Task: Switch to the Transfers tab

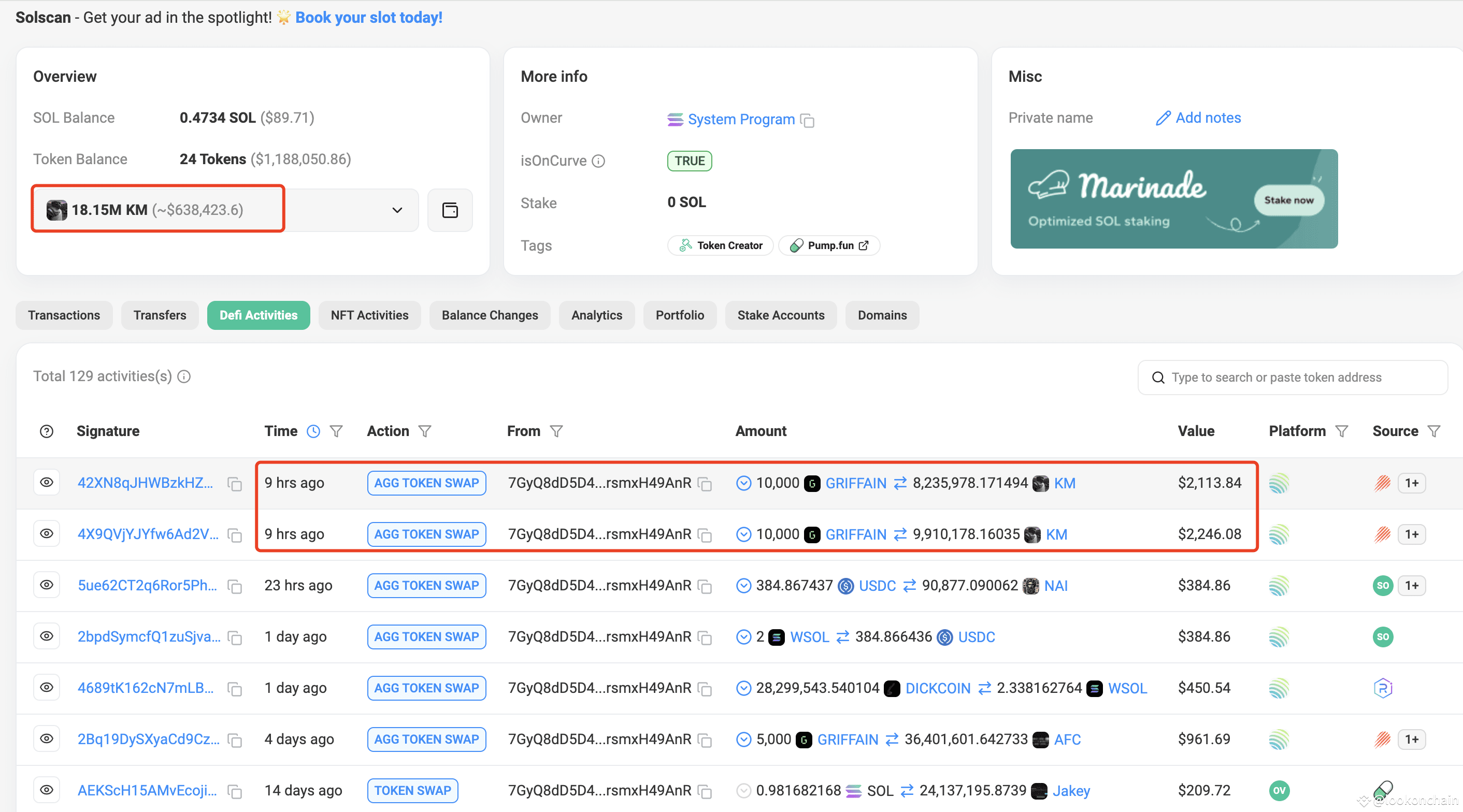Action: (x=160, y=315)
